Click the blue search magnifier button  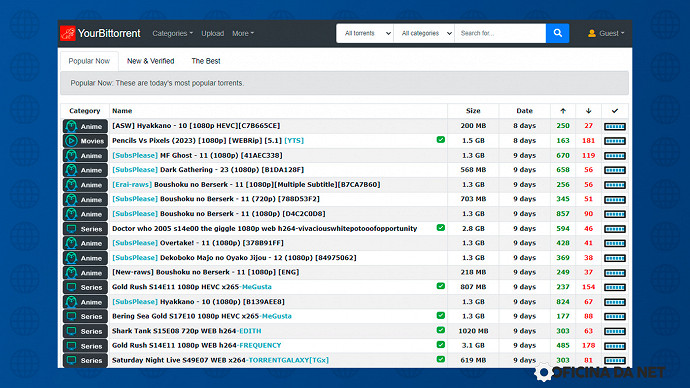558,33
